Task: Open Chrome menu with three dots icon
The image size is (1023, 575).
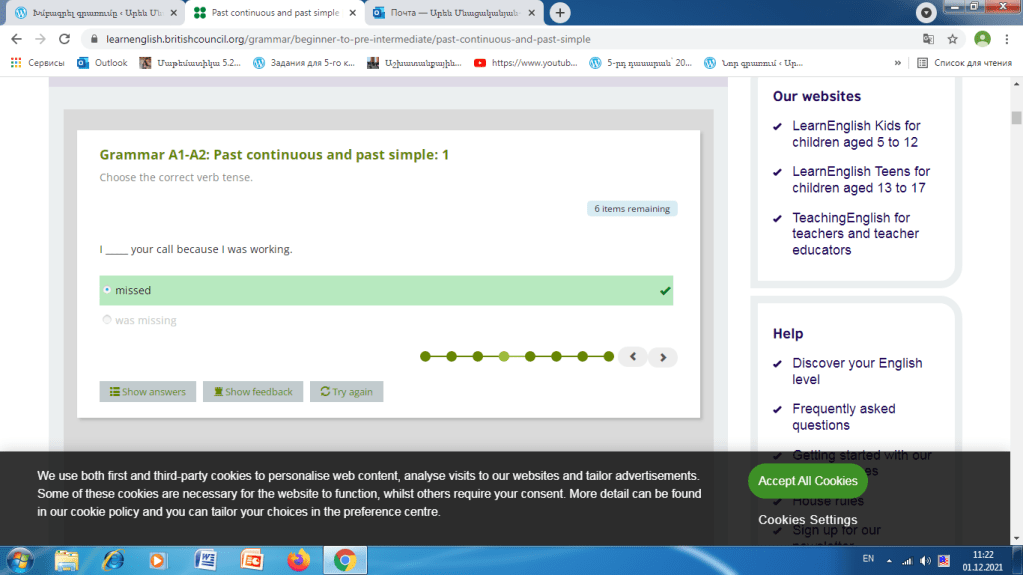Action: coord(1008,39)
